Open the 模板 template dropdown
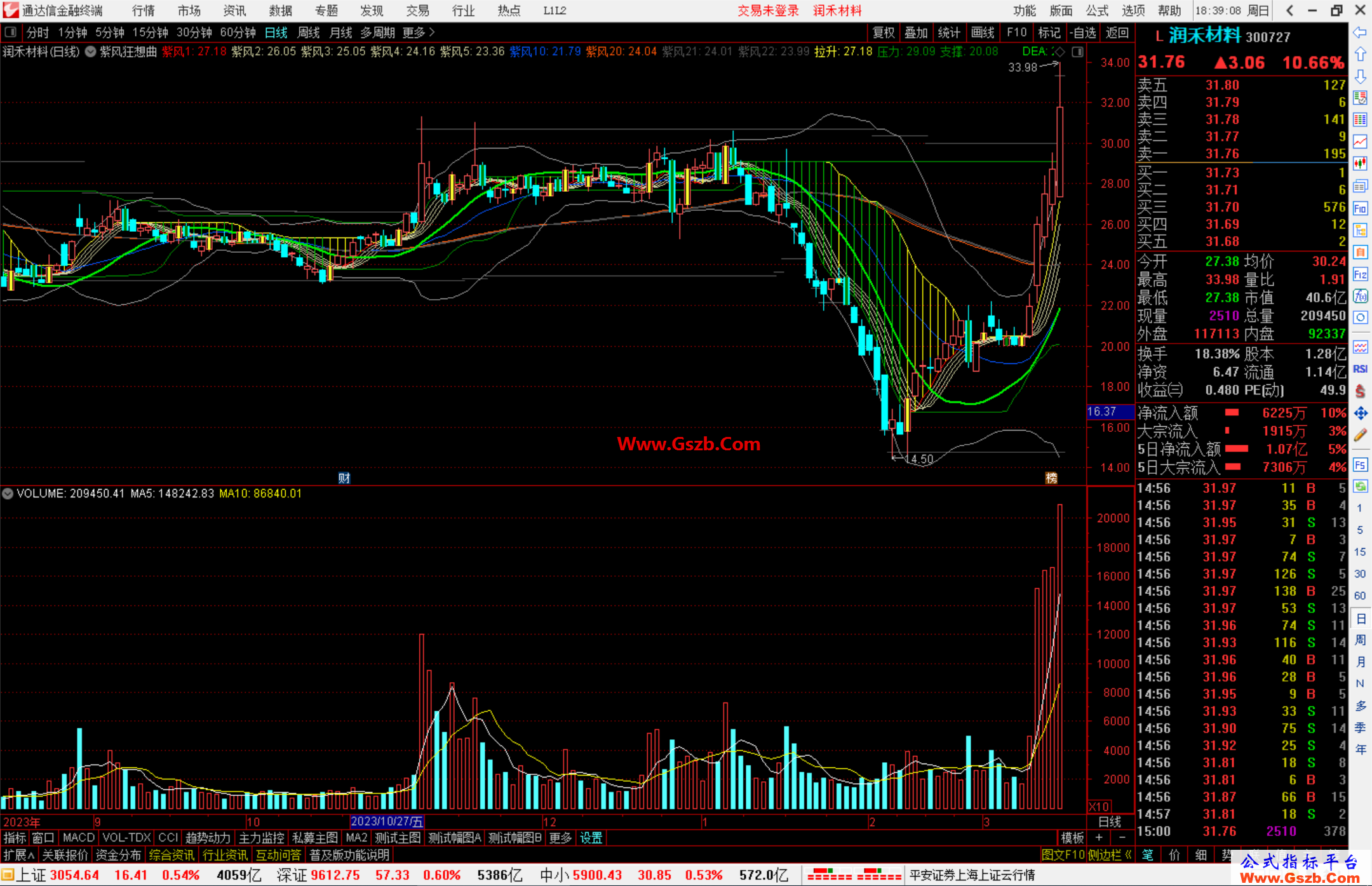Image resolution: width=1372 pixels, height=886 pixels. (x=1073, y=838)
